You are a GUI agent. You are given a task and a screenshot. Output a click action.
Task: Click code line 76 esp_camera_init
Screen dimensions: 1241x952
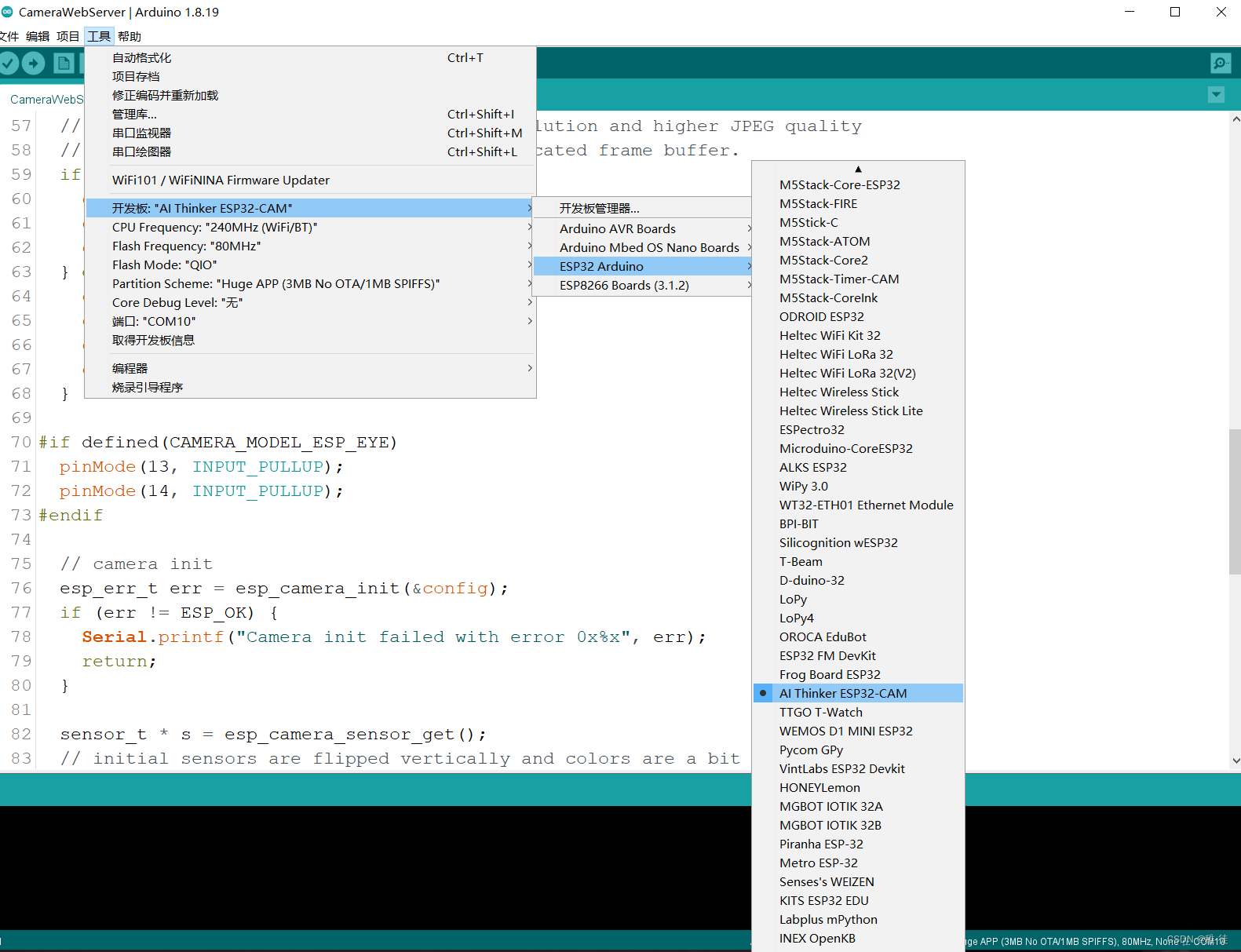click(x=284, y=588)
